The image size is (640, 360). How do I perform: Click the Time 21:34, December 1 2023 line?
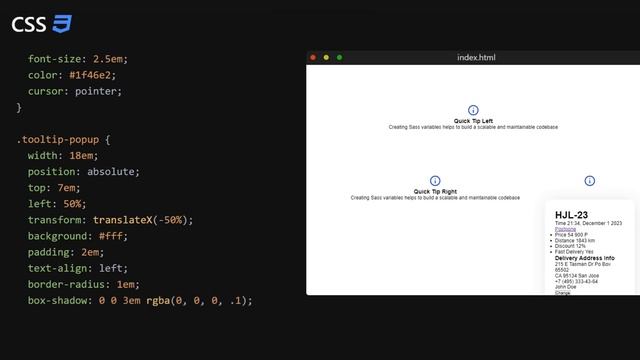(x=588, y=223)
